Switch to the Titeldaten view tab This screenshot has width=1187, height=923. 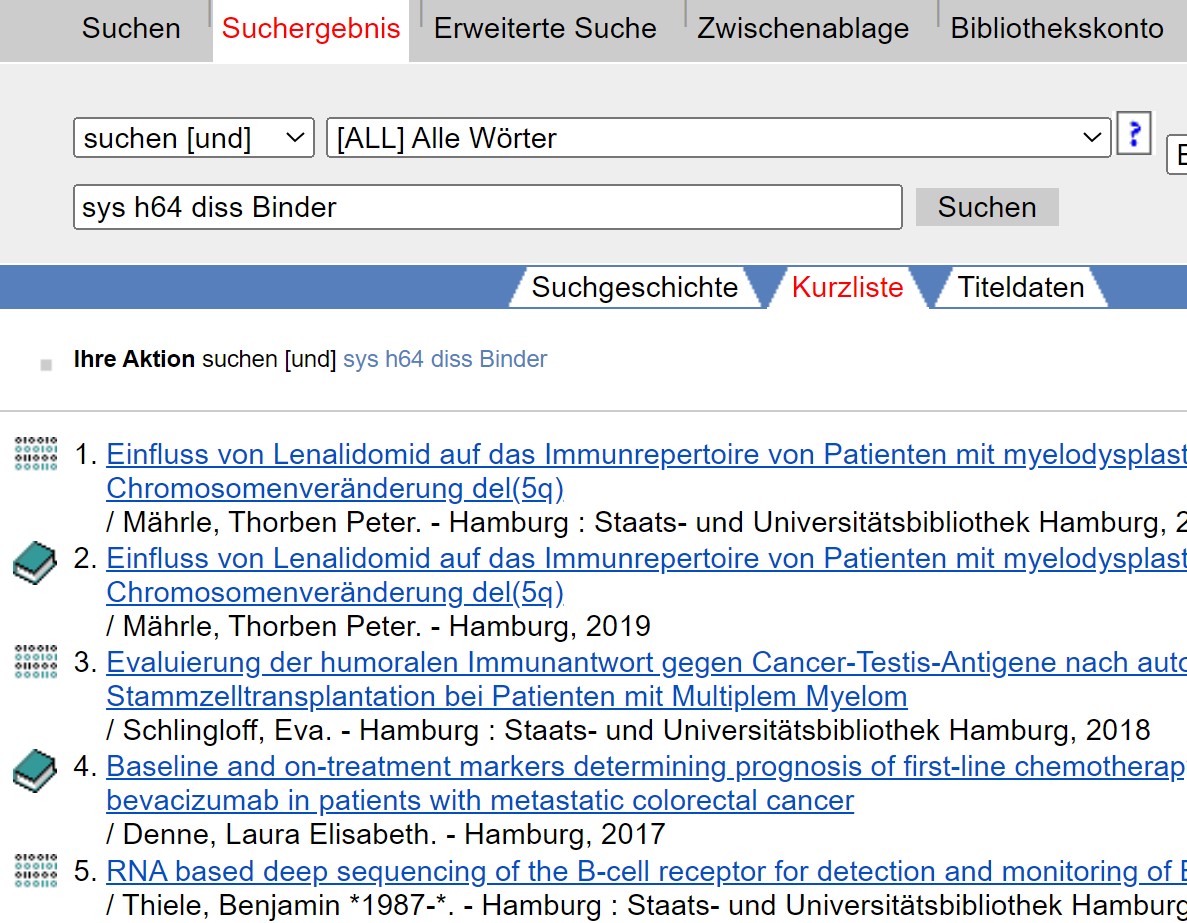click(1020, 288)
